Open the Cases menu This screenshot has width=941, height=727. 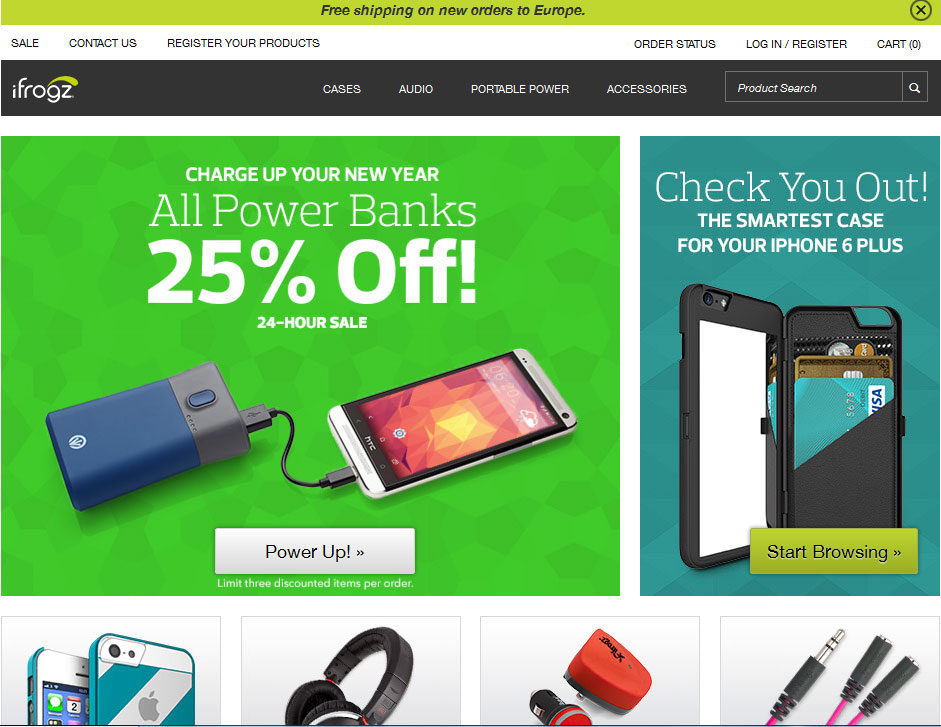point(341,89)
